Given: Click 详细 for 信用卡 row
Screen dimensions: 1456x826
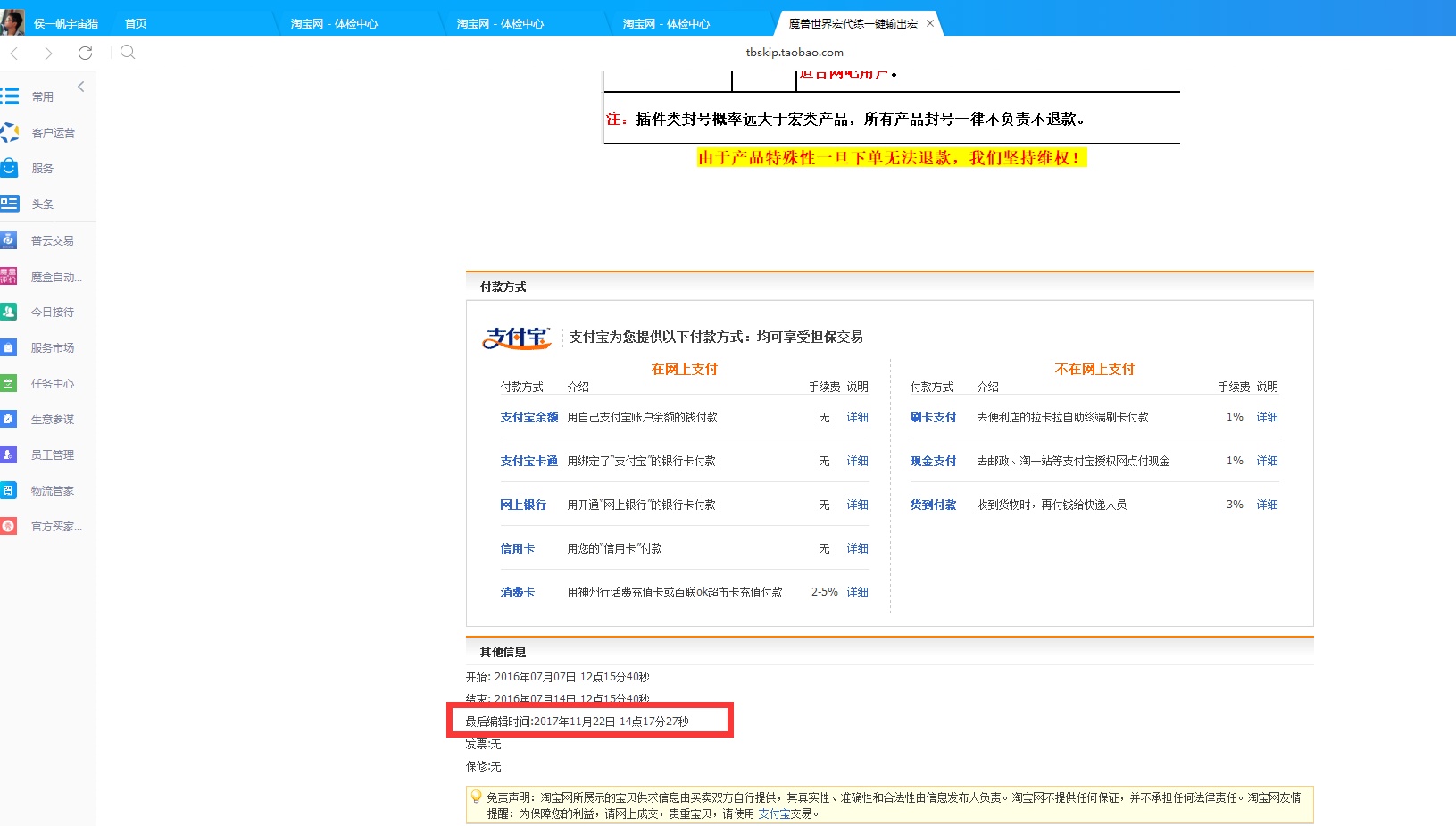Looking at the screenshot, I should pyautogui.click(x=857, y=548).
